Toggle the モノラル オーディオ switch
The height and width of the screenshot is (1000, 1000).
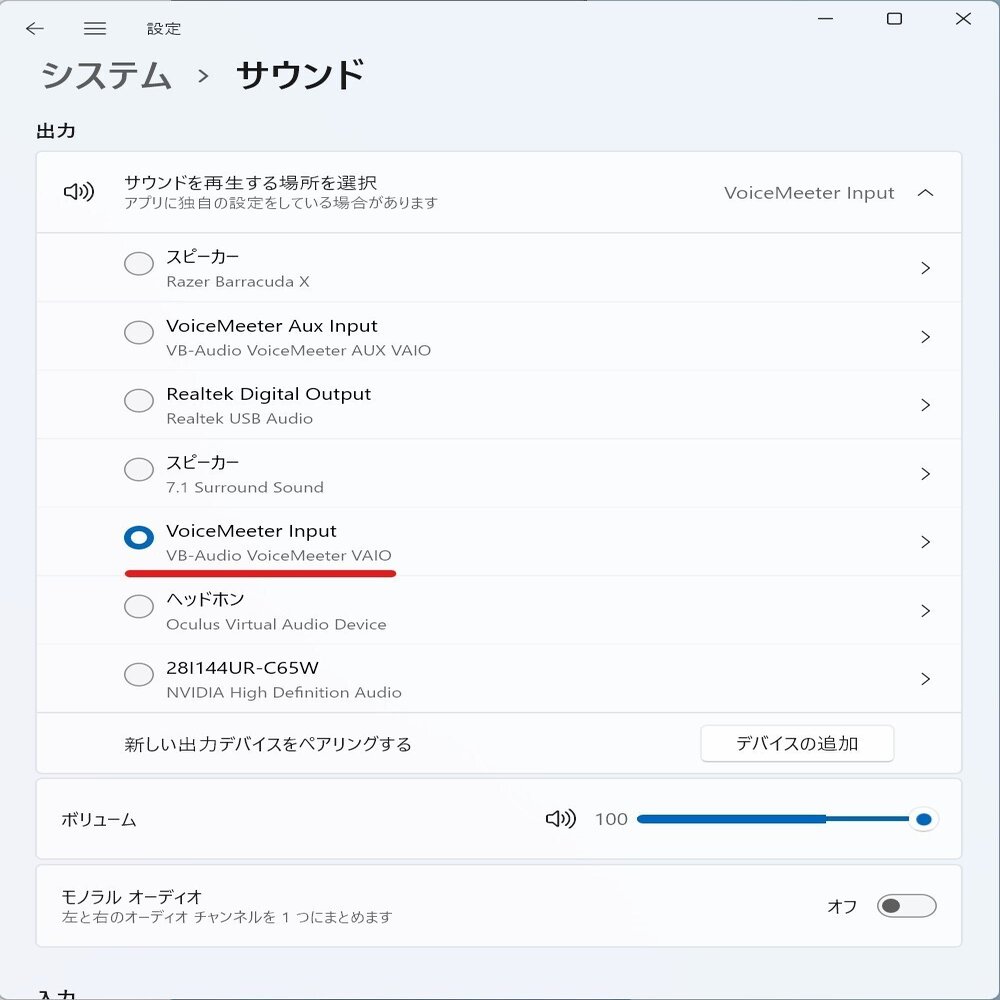pos(906,906)
